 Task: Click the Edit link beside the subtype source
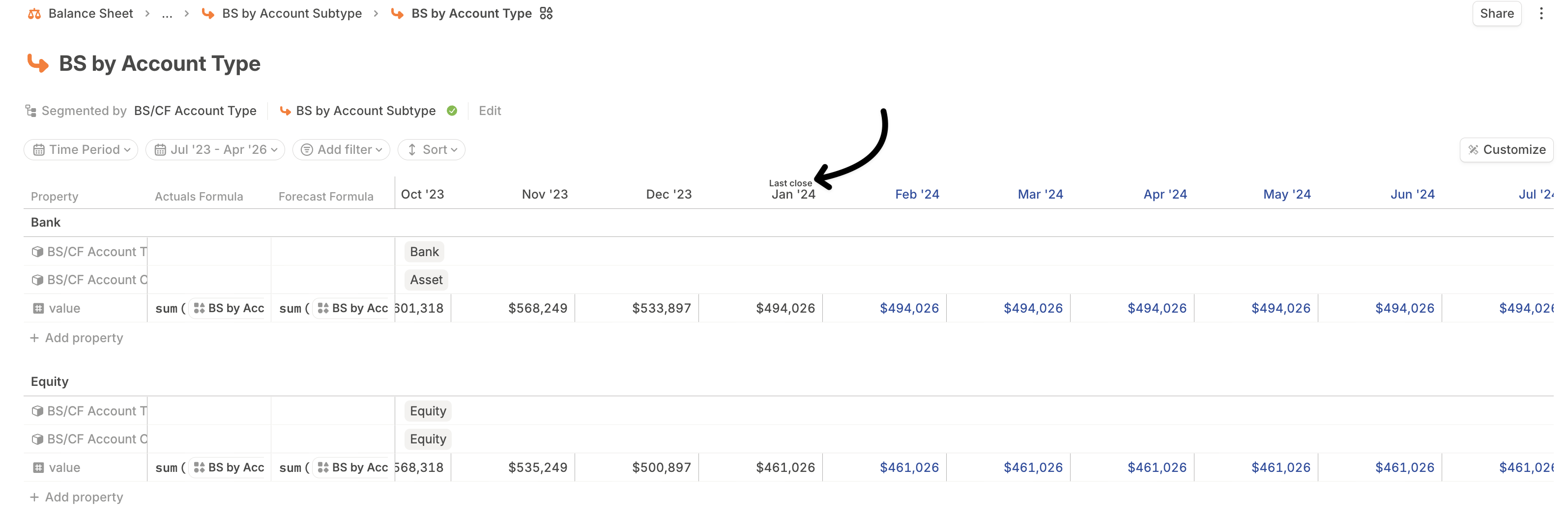coord(490,111)
